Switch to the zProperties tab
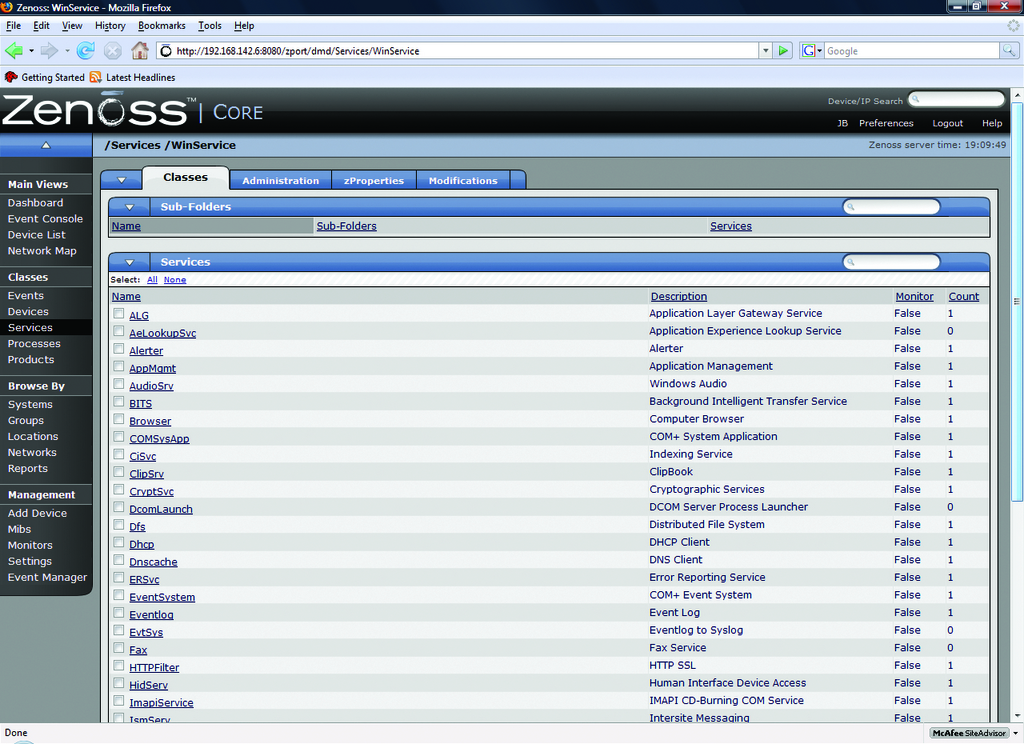 click(x=374, y=181)
